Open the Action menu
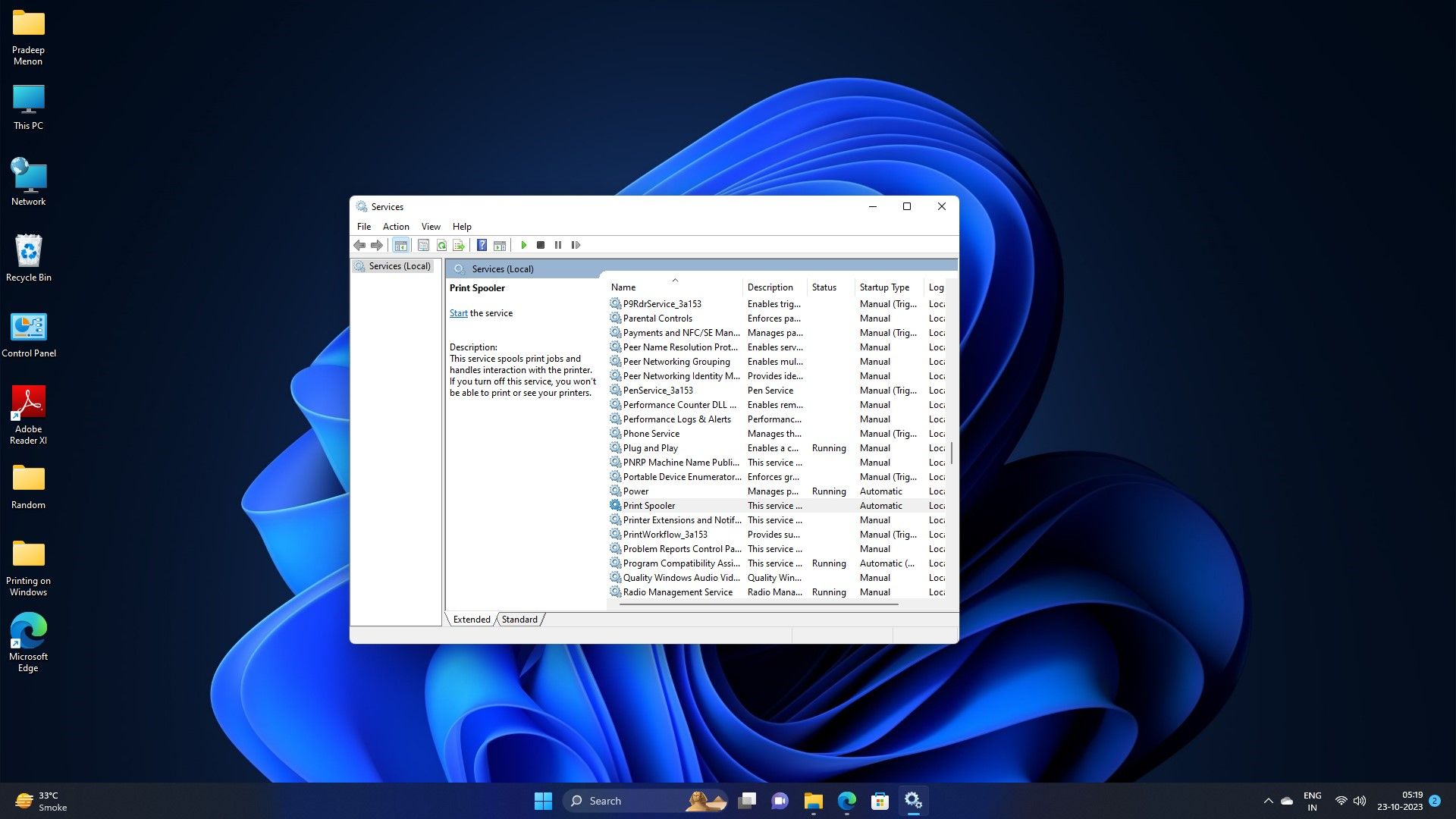Viewport: 1456px width, 819px height. coord(396,226)
